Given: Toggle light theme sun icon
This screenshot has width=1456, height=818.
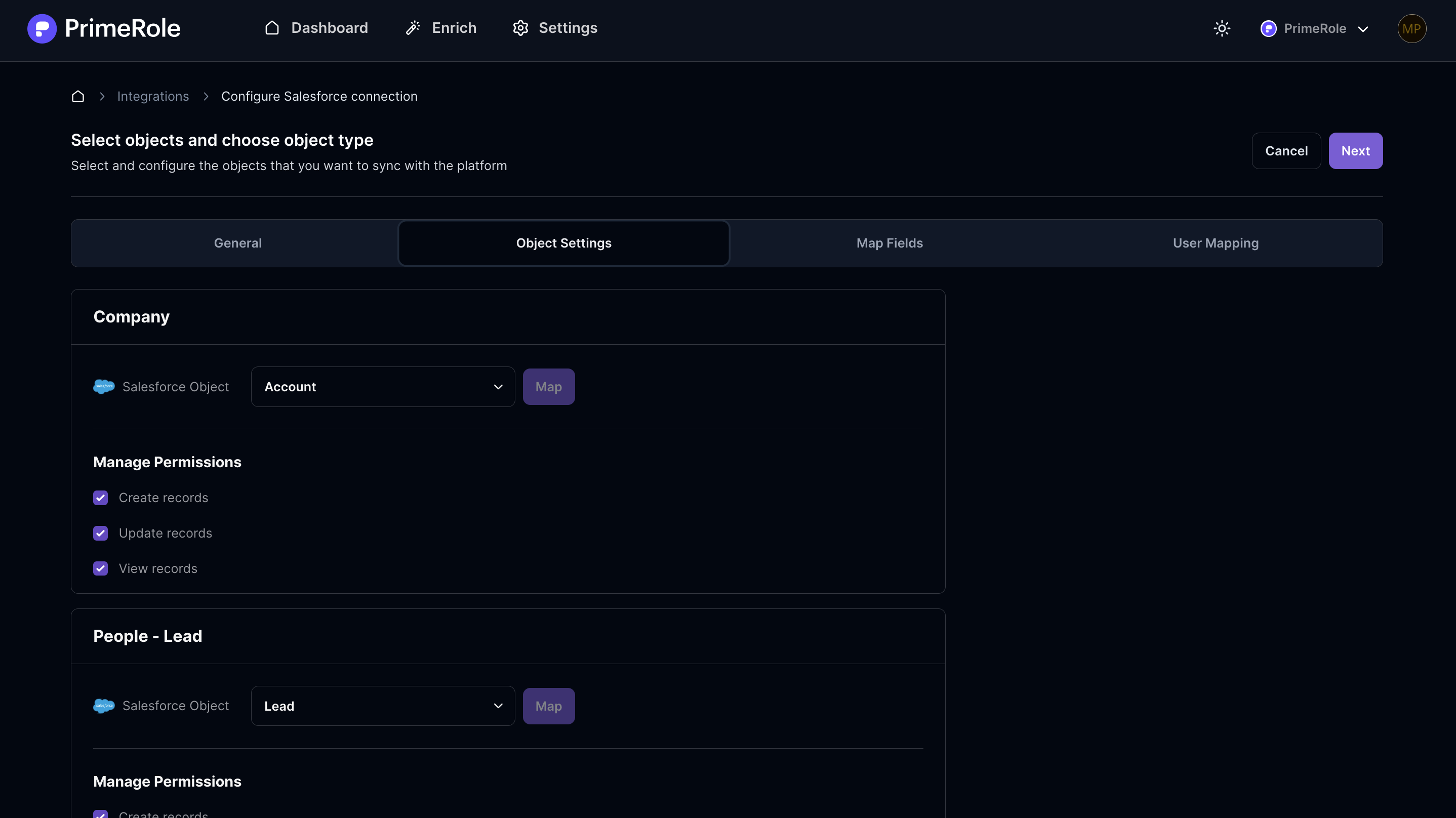Looking at the screenshot, I should [1222, 28].
